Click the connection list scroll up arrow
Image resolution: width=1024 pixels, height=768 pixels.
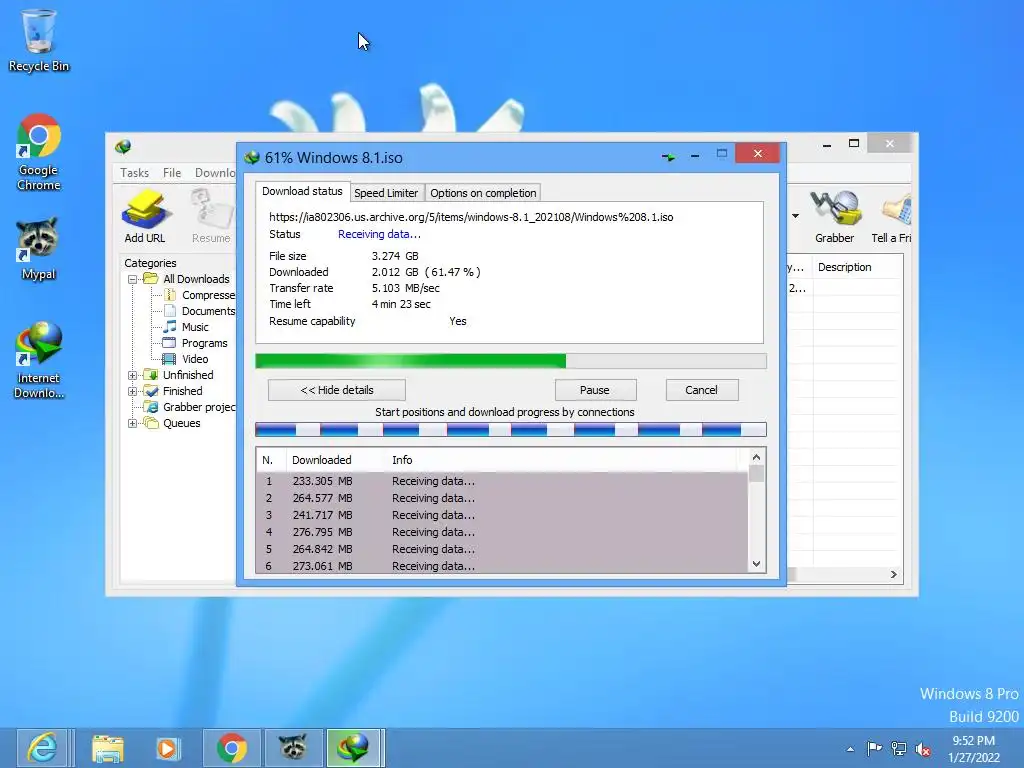point(756,457)
